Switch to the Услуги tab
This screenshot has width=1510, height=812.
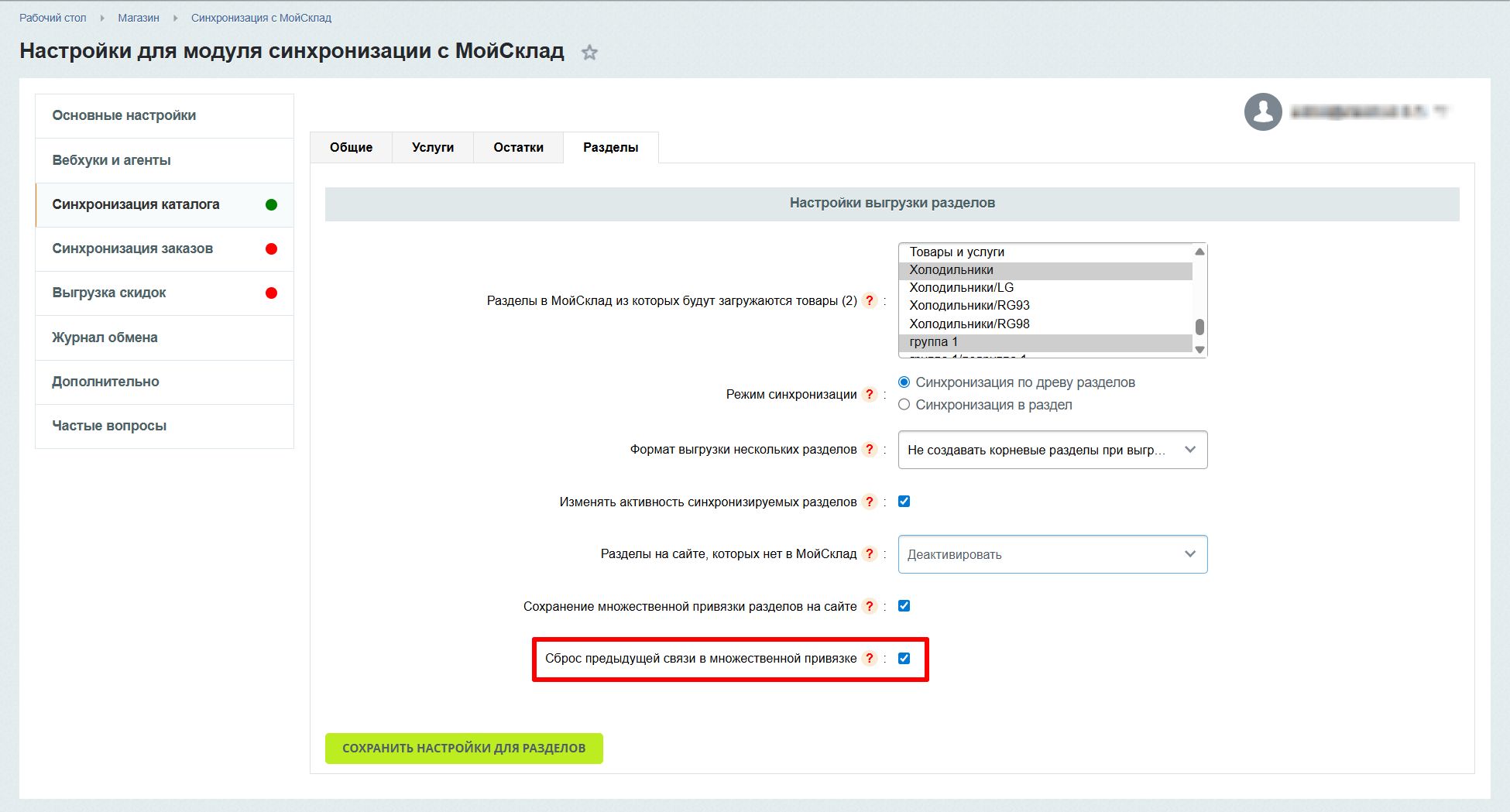tap(433, 147)
